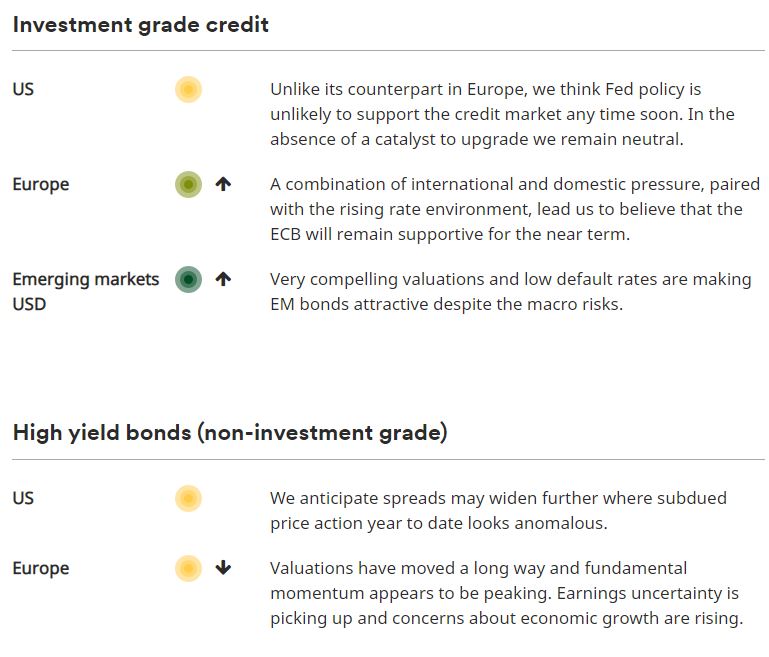Click the yellow rating circle for Europe high yield

click(x=188, y=569)
